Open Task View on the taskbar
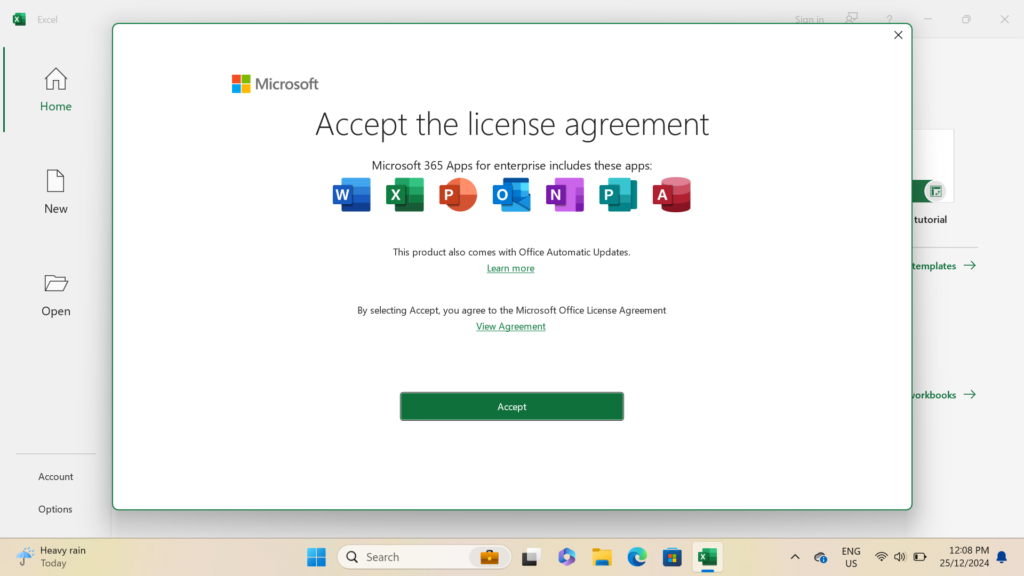The width and height of the screenshot is (1024, 576). [x=530, y=557]
